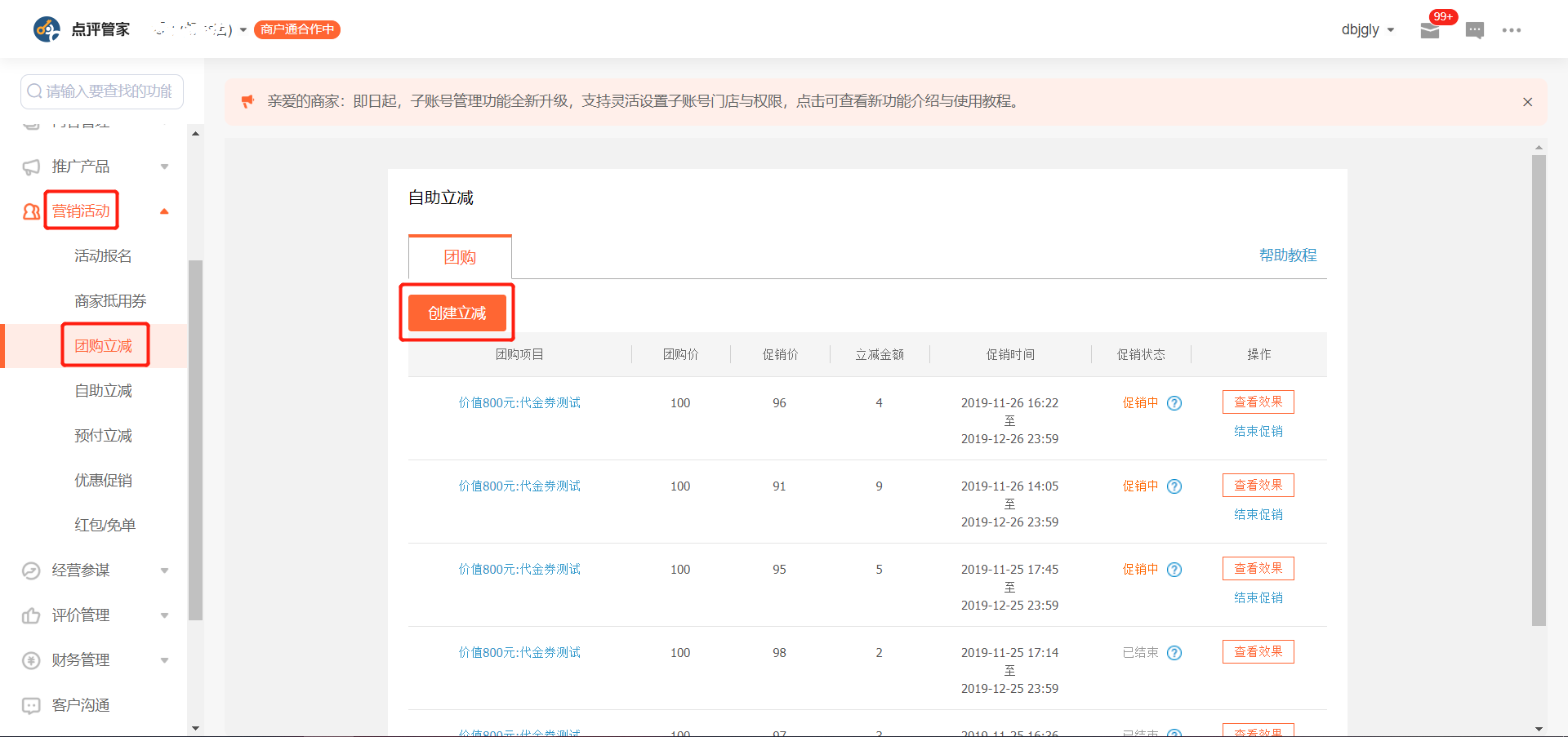
Task: Click help icon for 2019-11-25 17:45 promotion
Action: 1174,570
